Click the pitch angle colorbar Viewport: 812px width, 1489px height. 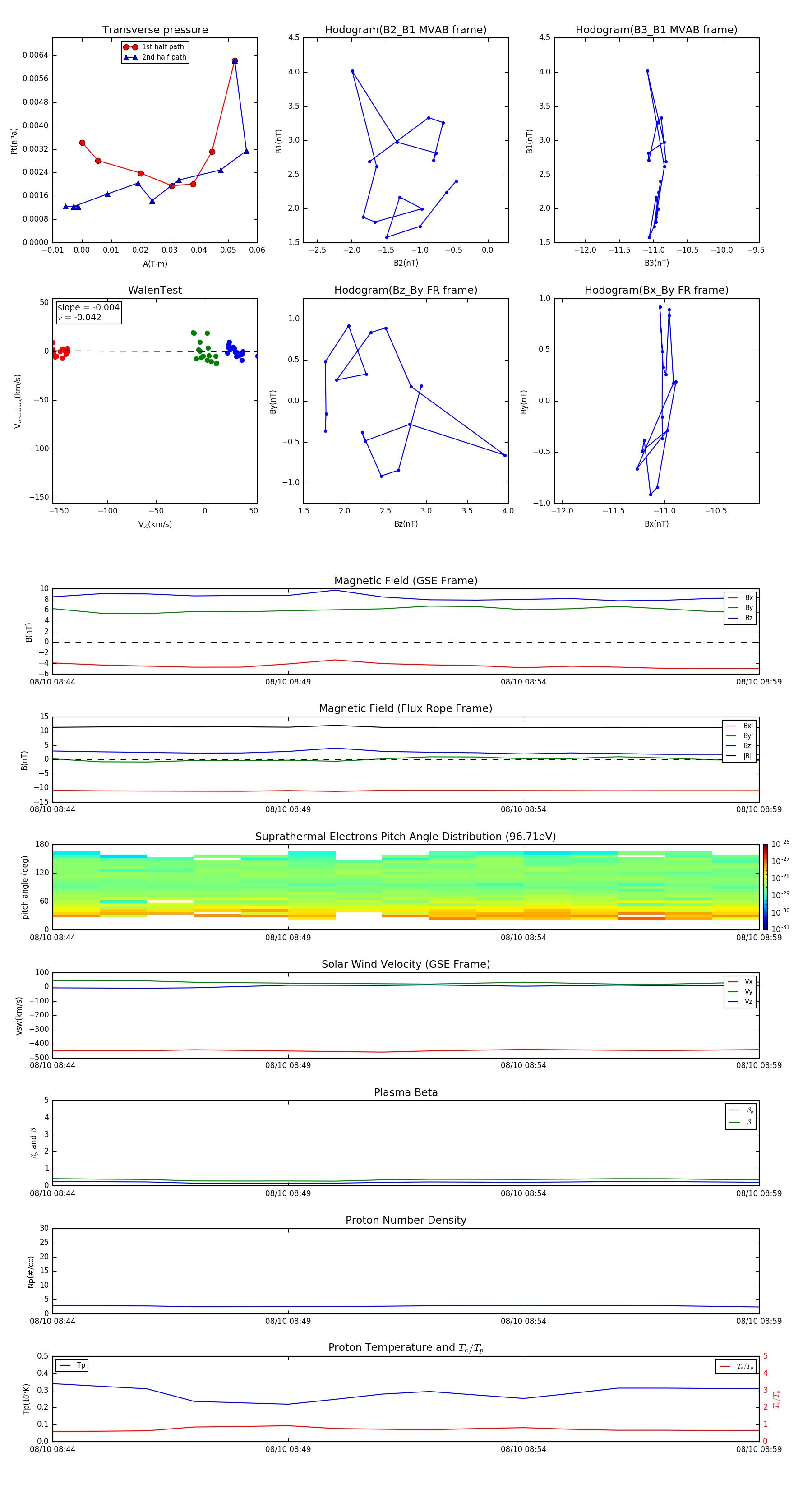[765, 887]
